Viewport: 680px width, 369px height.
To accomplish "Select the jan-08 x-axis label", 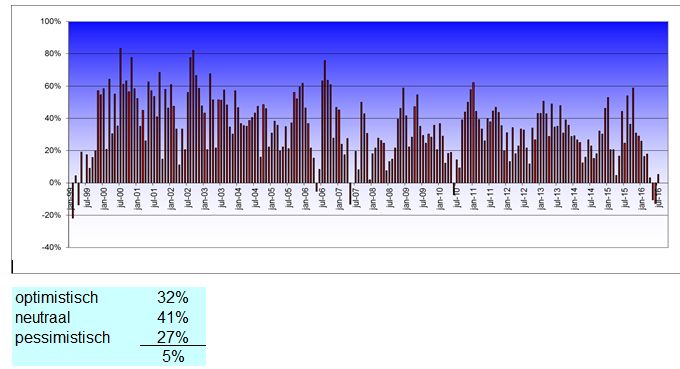I will click(373, 198).
